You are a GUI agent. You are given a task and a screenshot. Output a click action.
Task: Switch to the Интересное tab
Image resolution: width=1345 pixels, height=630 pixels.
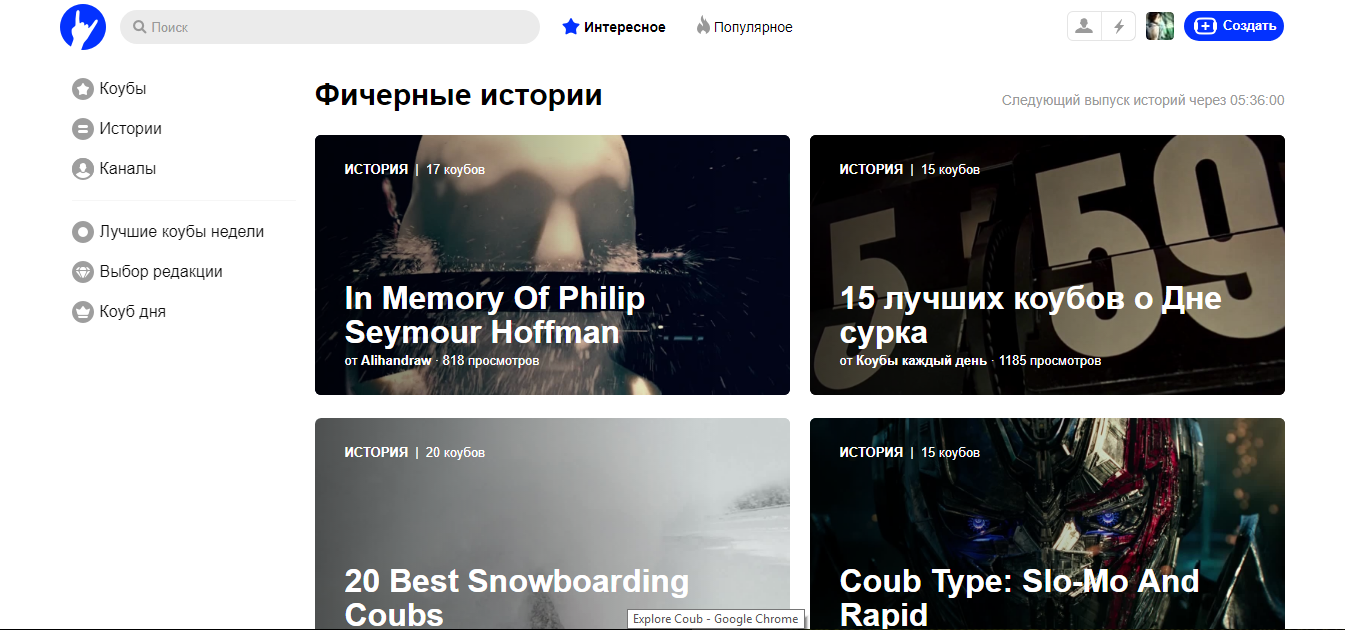(614, 27)
